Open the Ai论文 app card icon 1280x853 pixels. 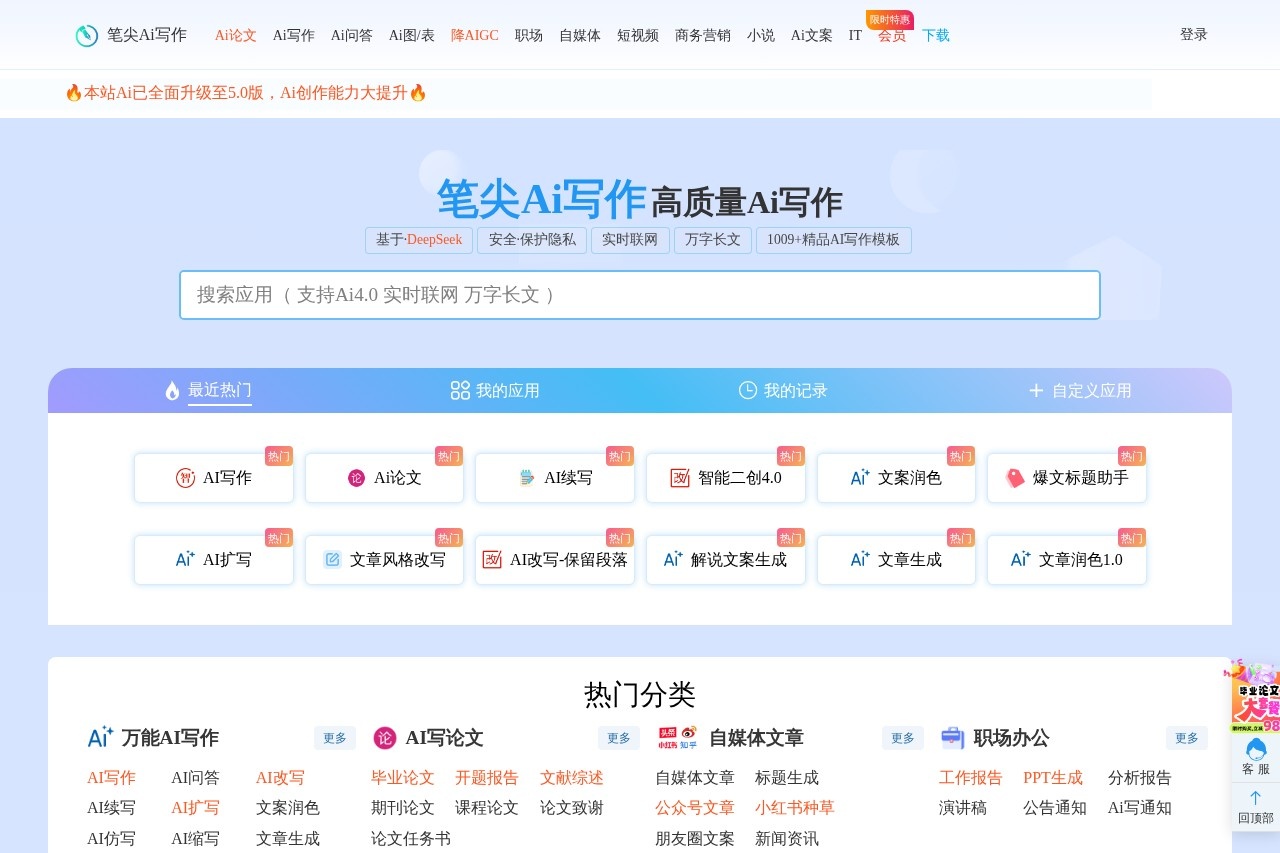(x=356, y=478)
